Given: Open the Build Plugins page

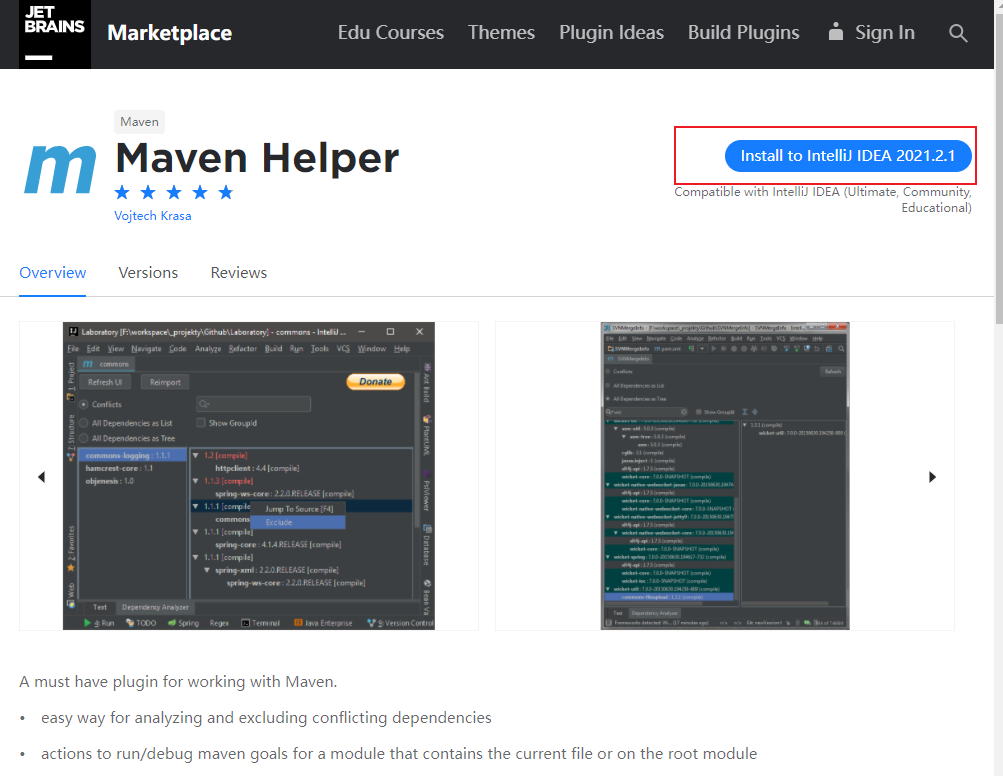Looking at the screenshot, I should coord(743,32).
